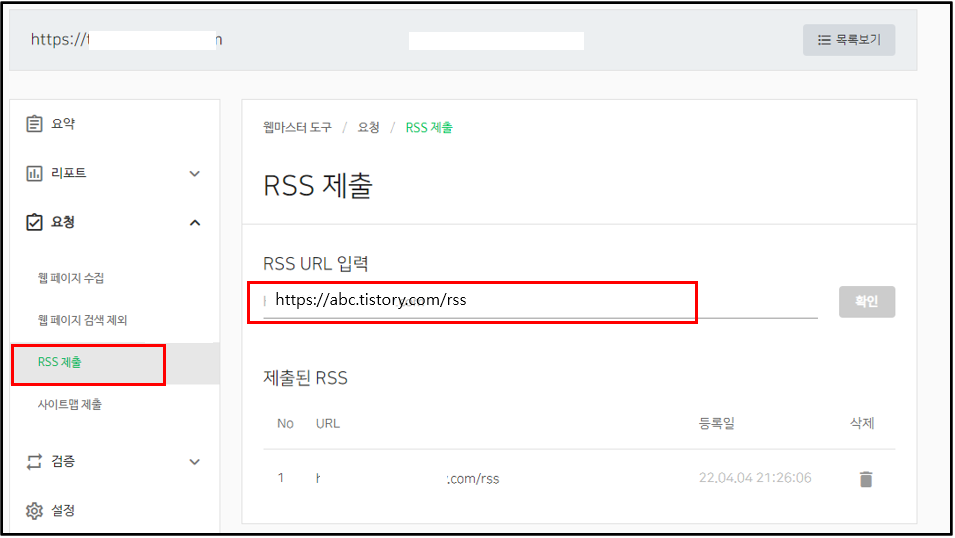
Task: Click the 22.04.04 21:26:06 registration date
Action: [x=755, y=478]
